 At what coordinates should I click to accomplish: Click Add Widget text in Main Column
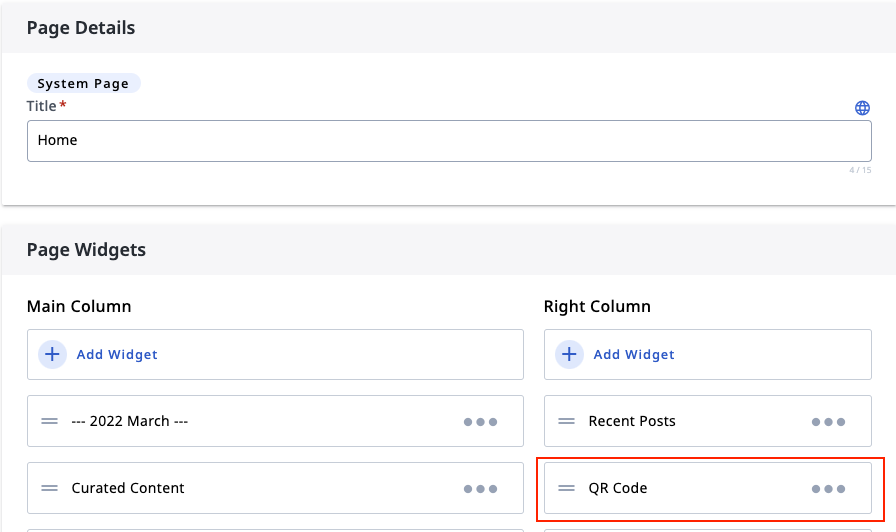(117, 354)
